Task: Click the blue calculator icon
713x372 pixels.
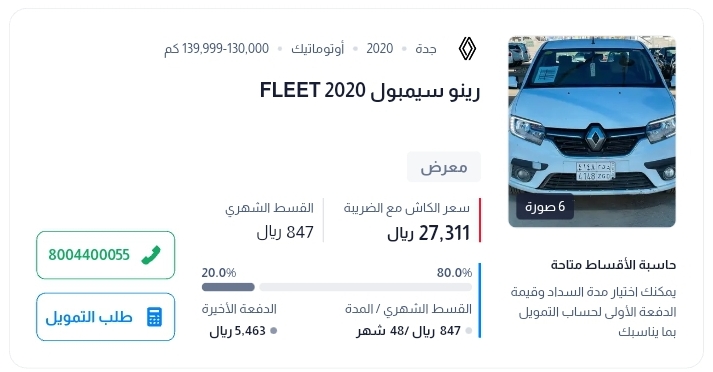Action: 155,317
